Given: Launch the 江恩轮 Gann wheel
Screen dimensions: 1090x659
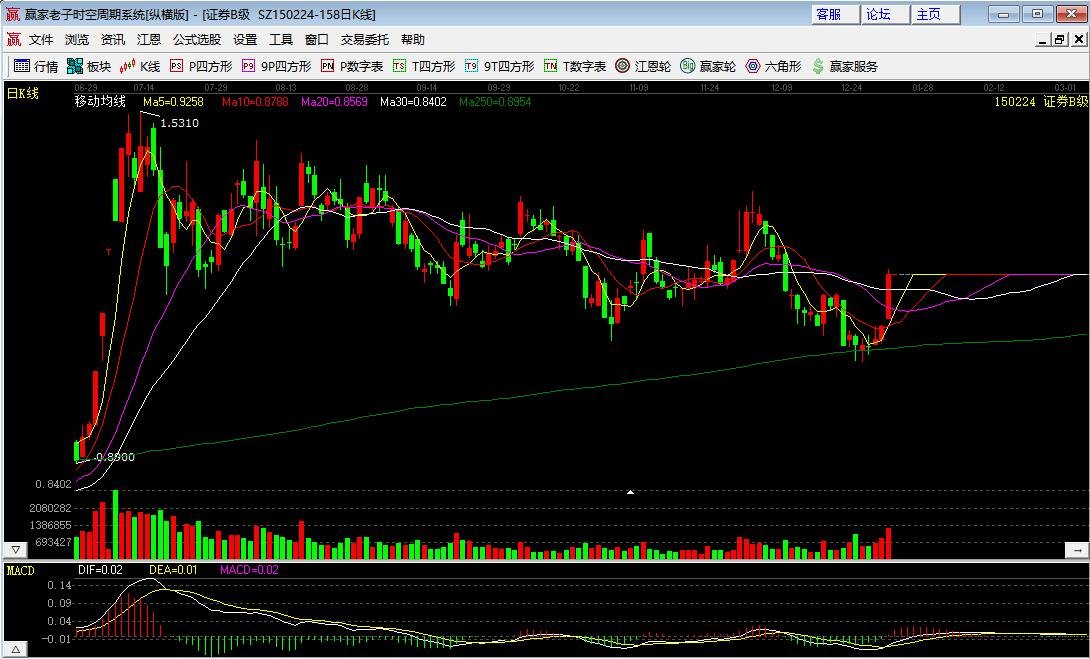Looking at the screenshot, I should point(643,66).
